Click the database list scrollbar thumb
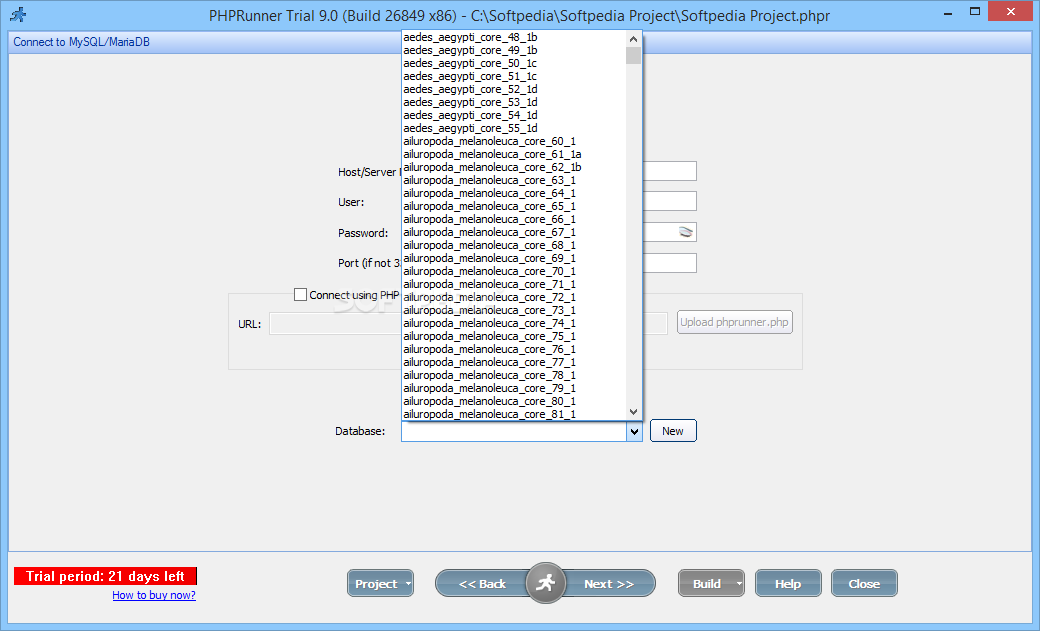This screenshot has height=631, width=1040. tap(633, 56)
